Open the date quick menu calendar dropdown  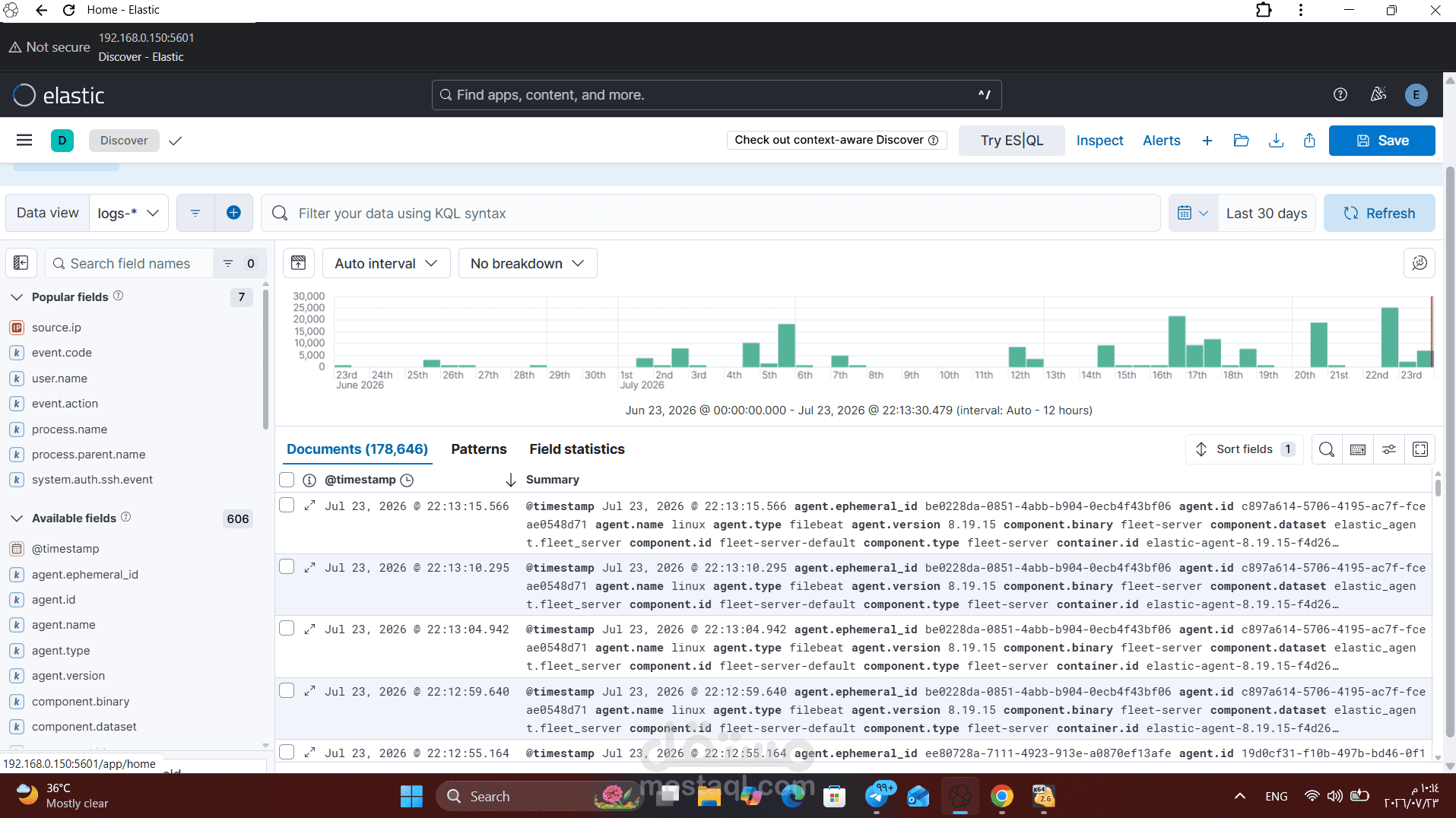click(x=1193, y=213)
